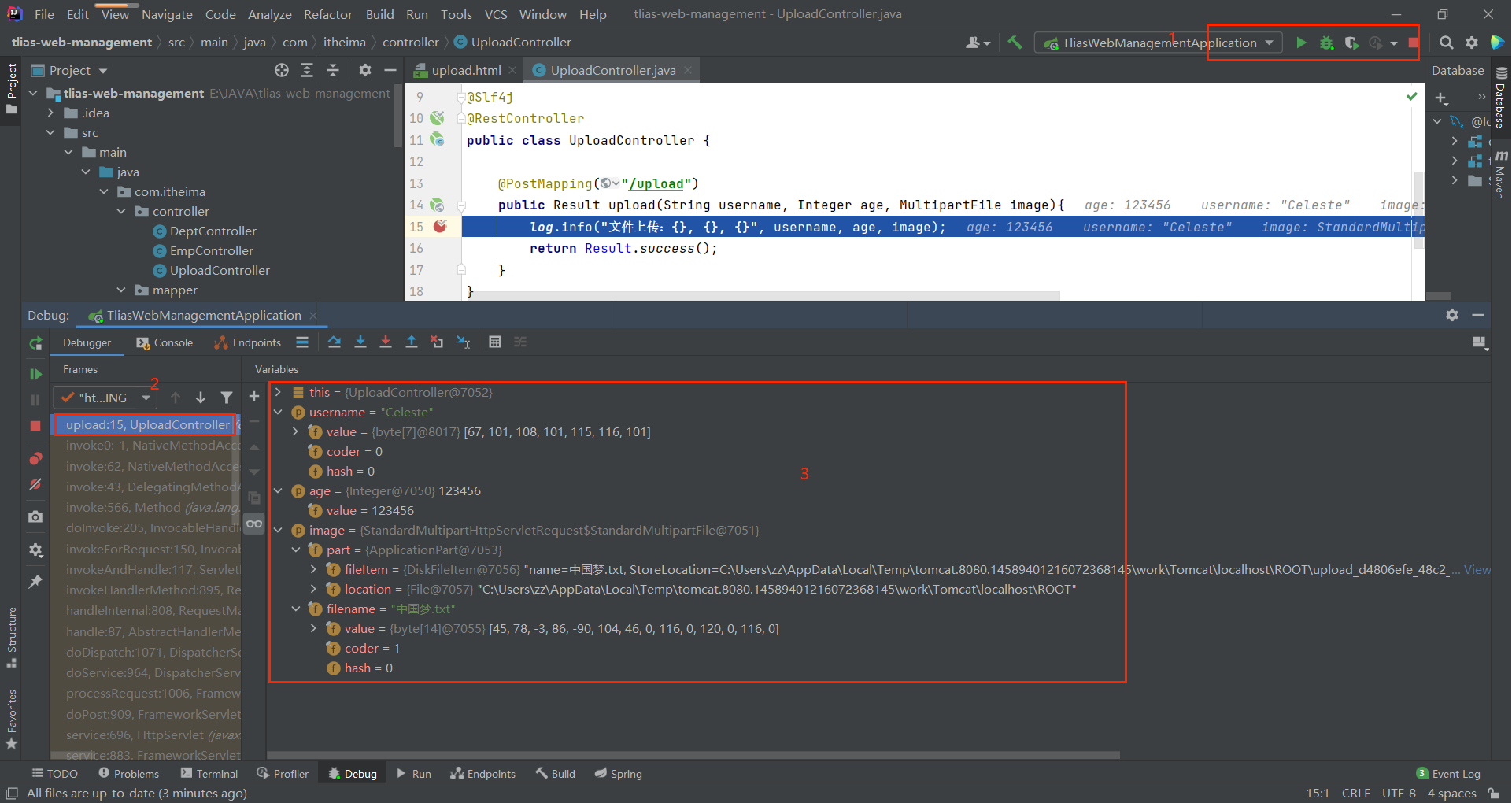The image size is (1512, 803).
Task: Start debugging with the bug icon
Action: [x=1326, y=43]
